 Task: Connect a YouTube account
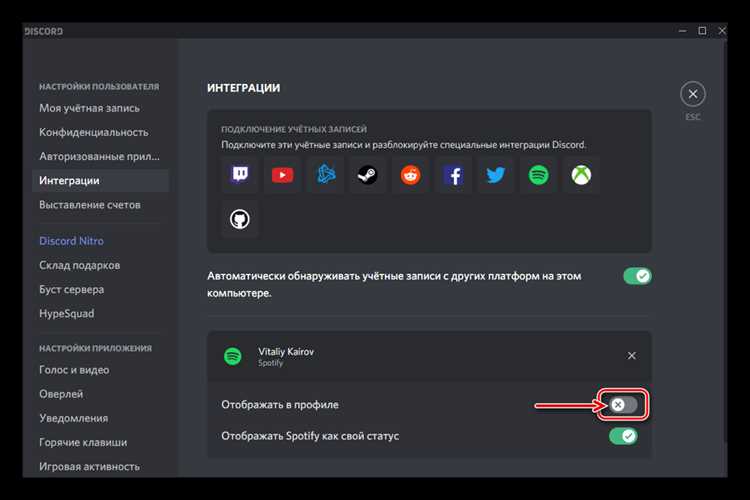(x=282, y=175)
